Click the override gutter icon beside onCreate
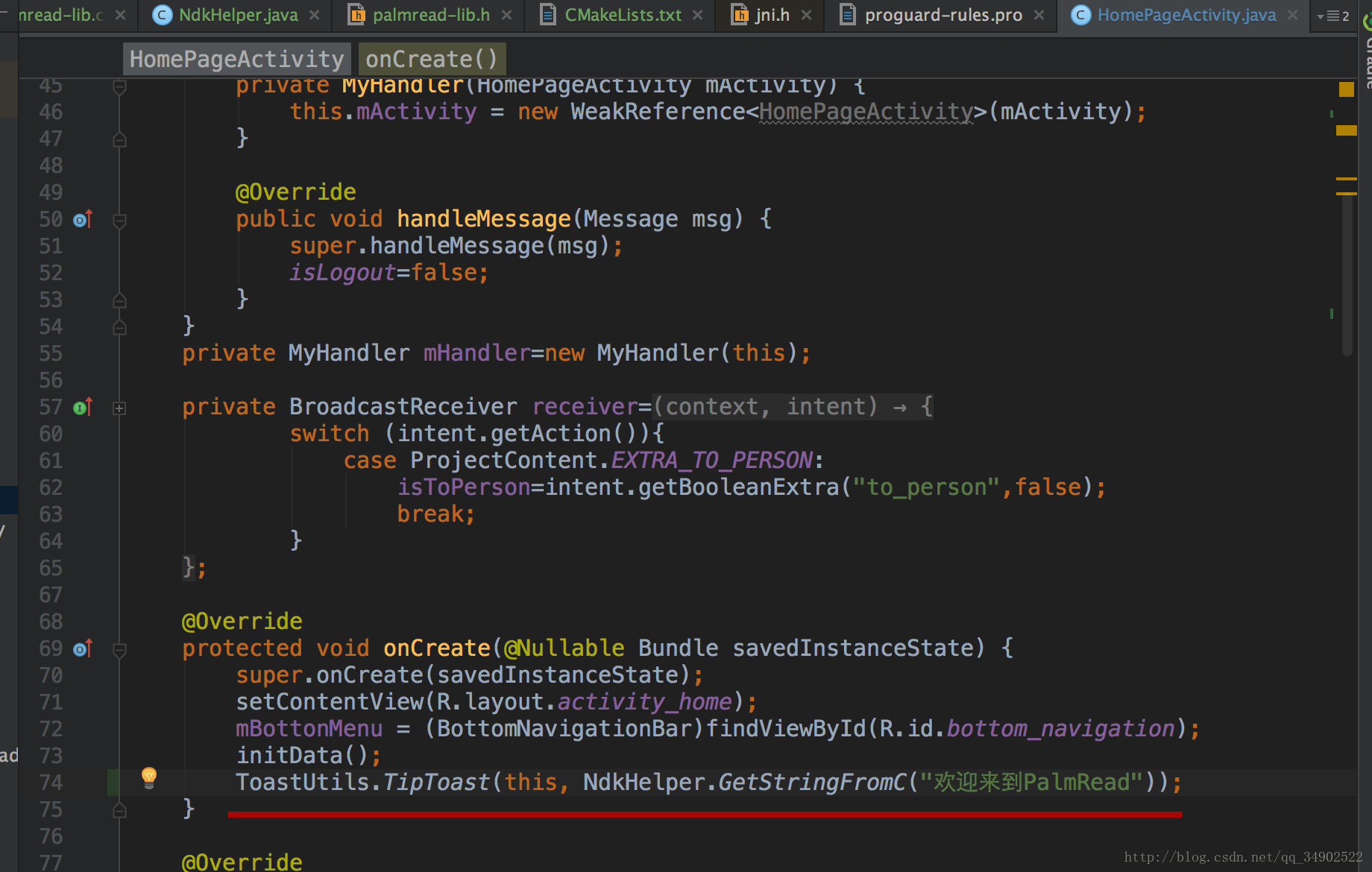Image resolution: width=1372 pixels, height=872 pixels. (83, 648)
